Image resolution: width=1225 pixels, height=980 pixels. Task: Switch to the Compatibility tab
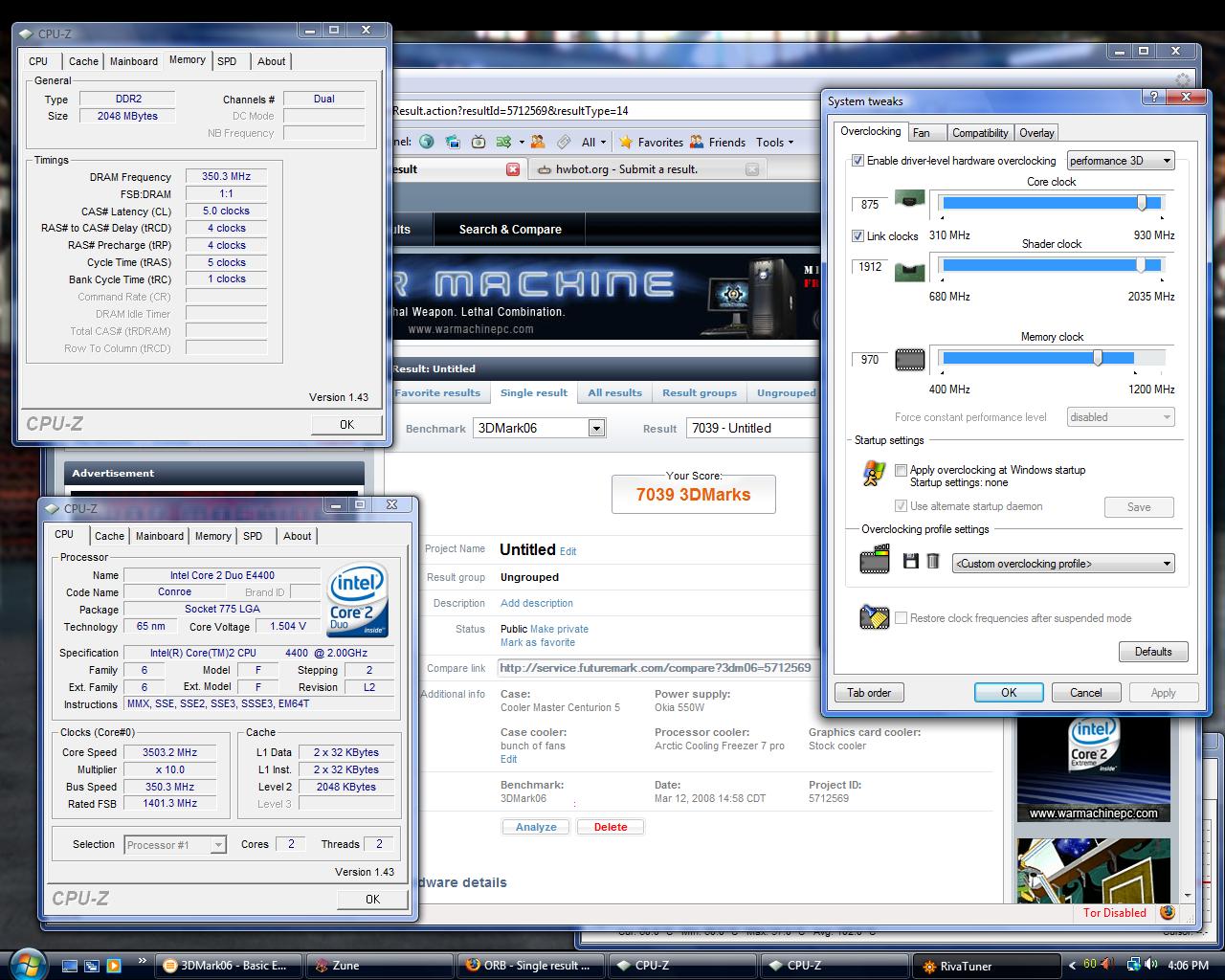click(980, 133)
